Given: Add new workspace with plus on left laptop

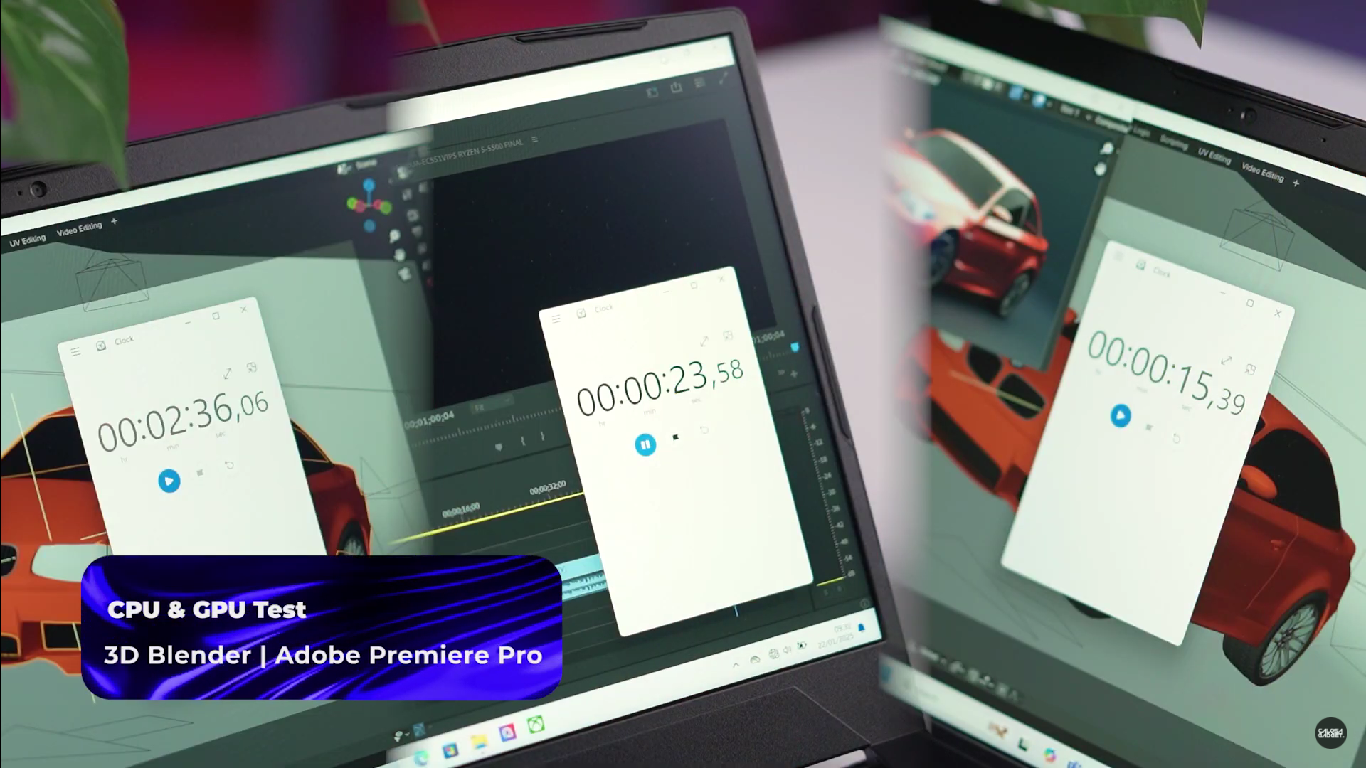Looking at the screenshot, I should pos(114,221).
